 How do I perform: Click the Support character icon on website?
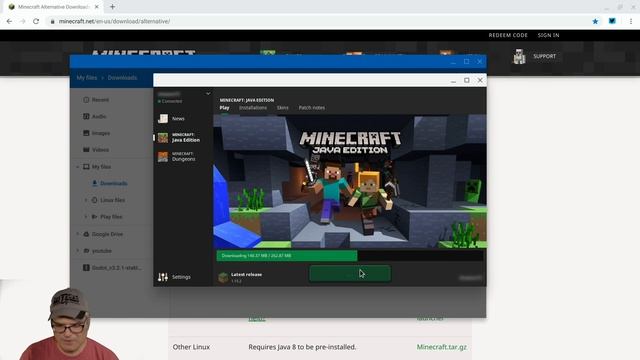pos(519,56)
